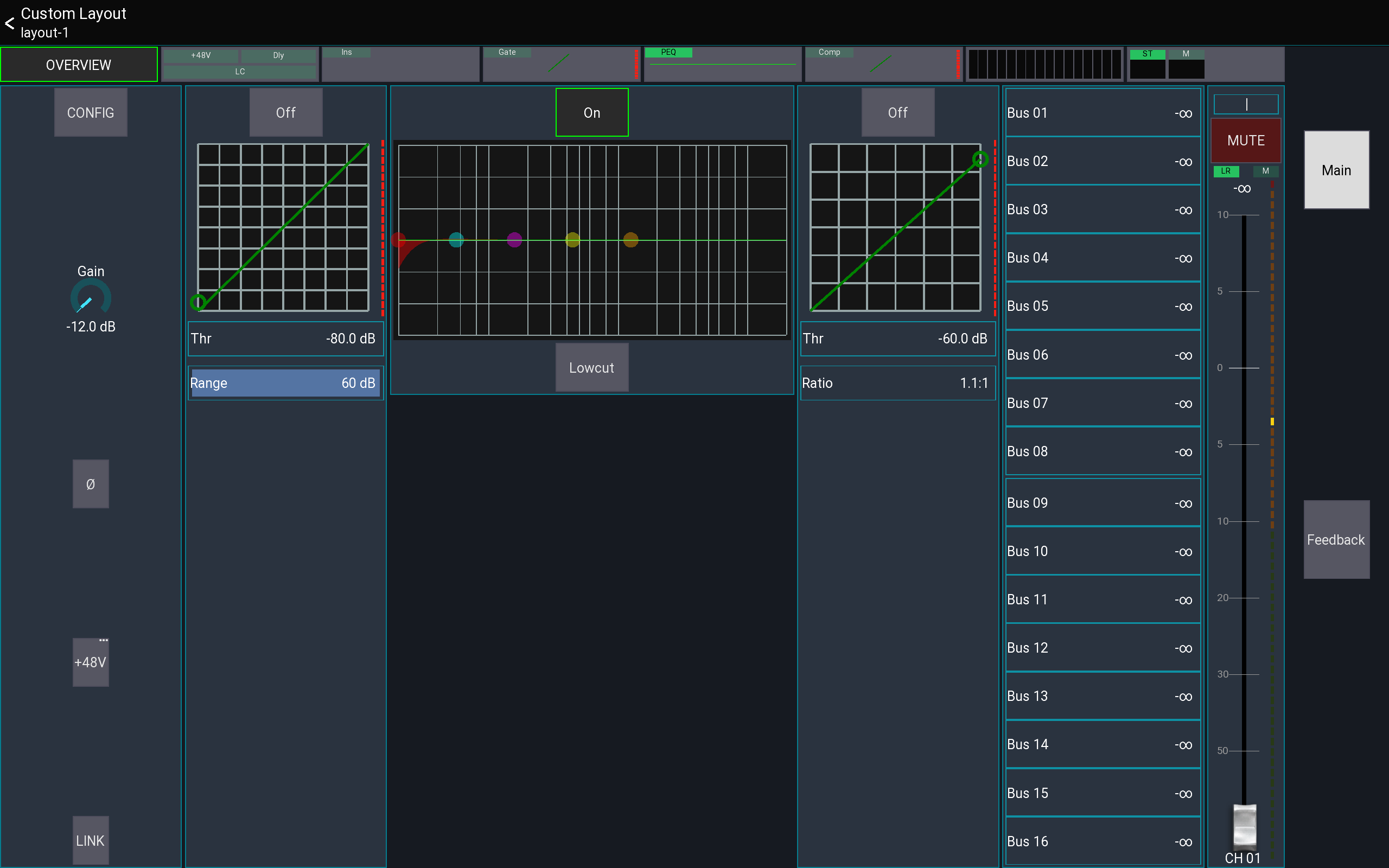Select the gate Thr -80.0 dB field
This screenshot has width=1389, height=868.
[x=285, y=339]
